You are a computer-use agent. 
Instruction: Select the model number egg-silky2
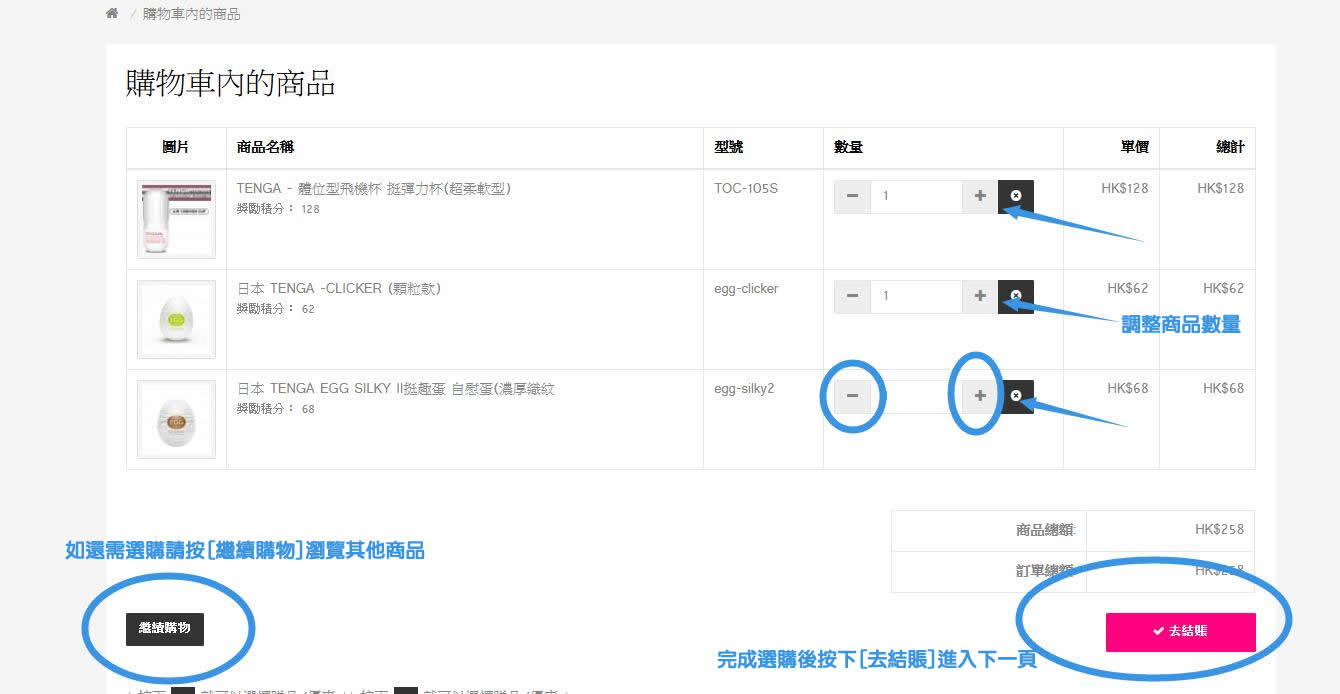tap(744, 388)
